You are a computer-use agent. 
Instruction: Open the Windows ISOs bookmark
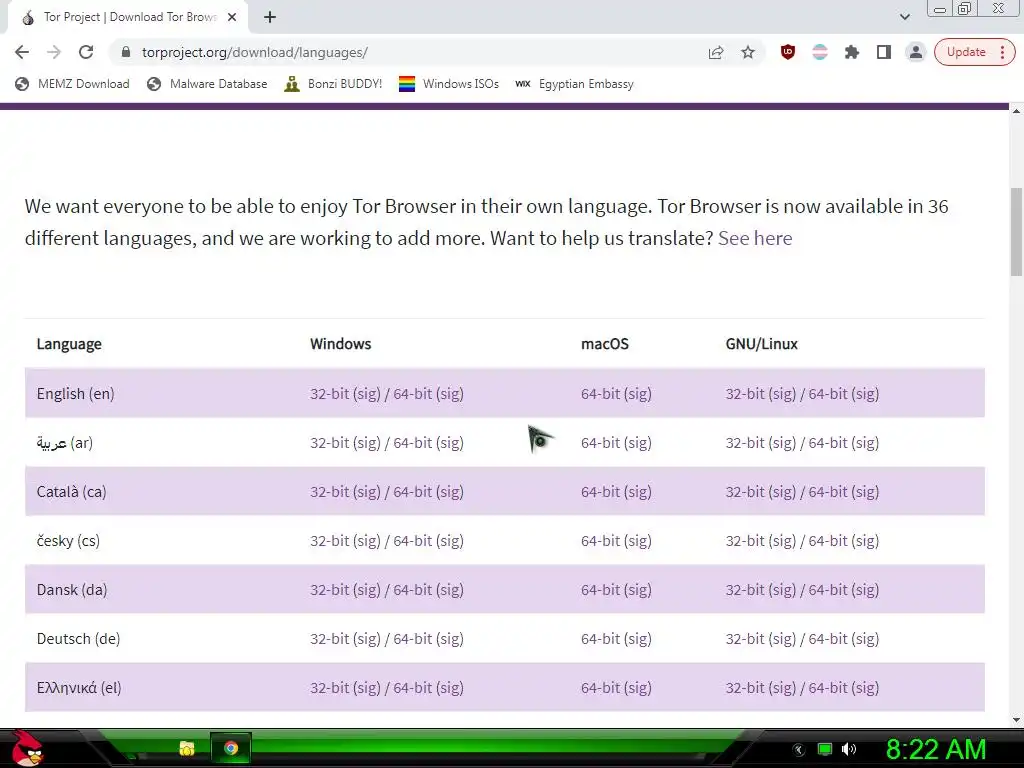(x=449, y=84)
